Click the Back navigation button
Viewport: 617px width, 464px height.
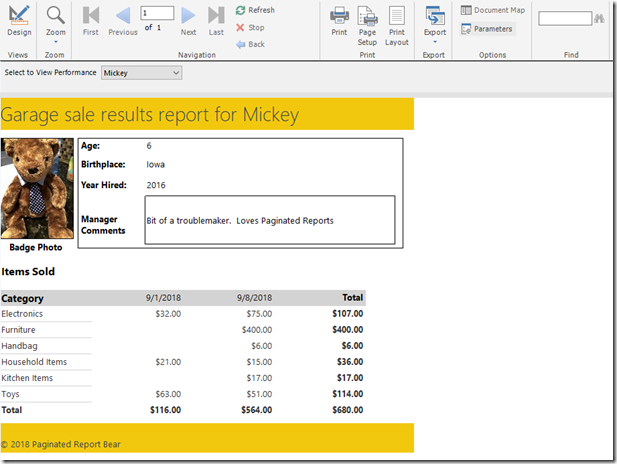(250, 44)
